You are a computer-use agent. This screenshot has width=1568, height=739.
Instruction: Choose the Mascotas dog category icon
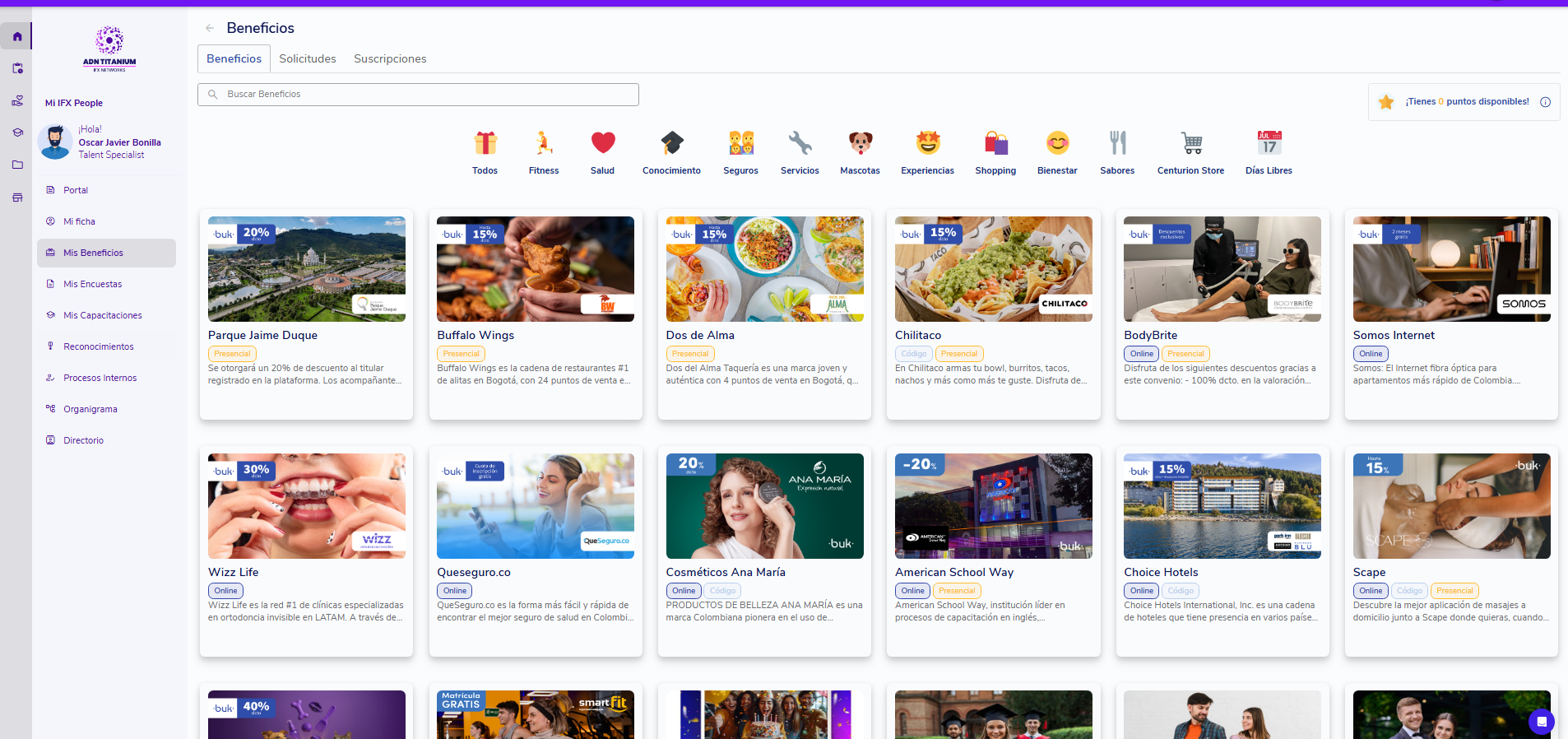click(860, 143)
